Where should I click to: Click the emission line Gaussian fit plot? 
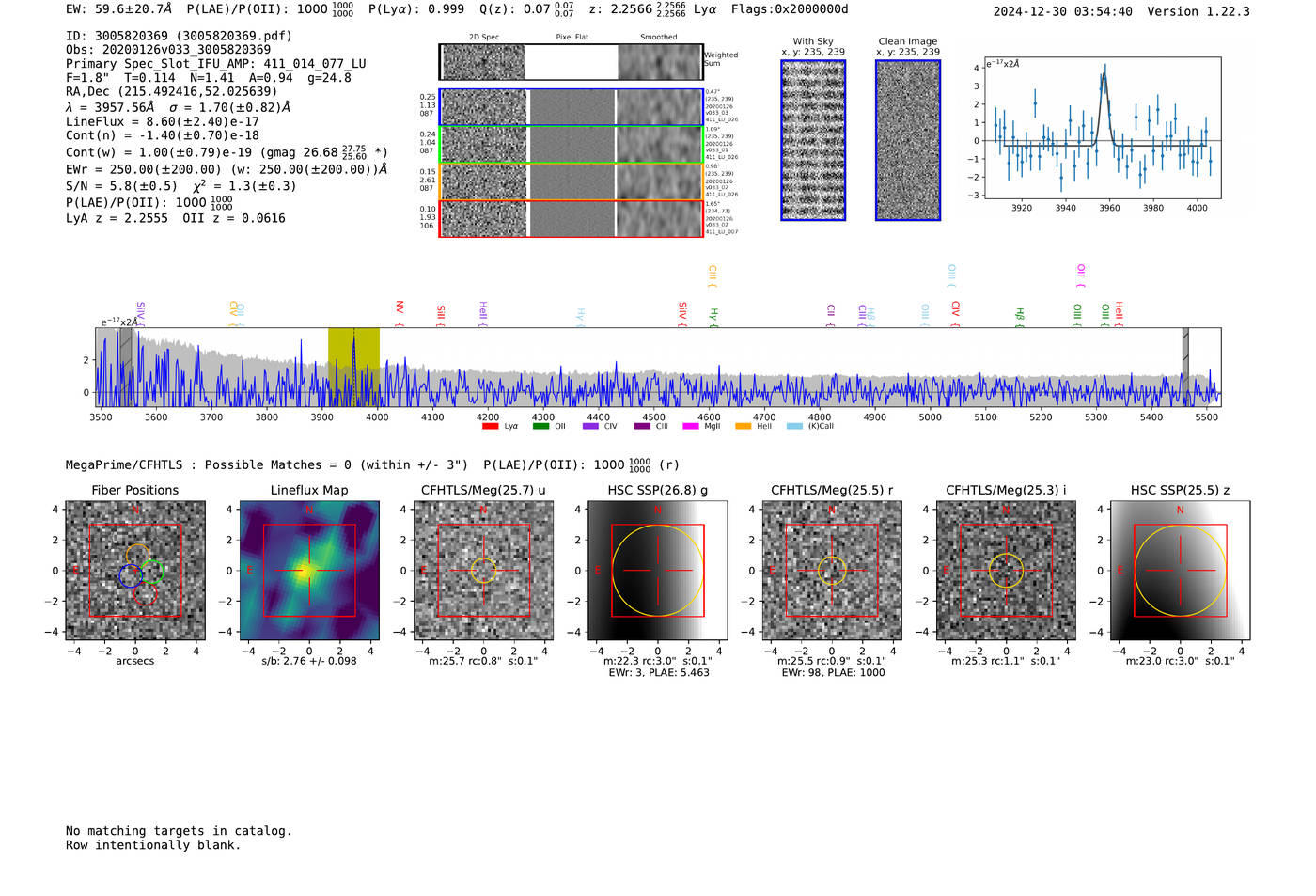1102,128
